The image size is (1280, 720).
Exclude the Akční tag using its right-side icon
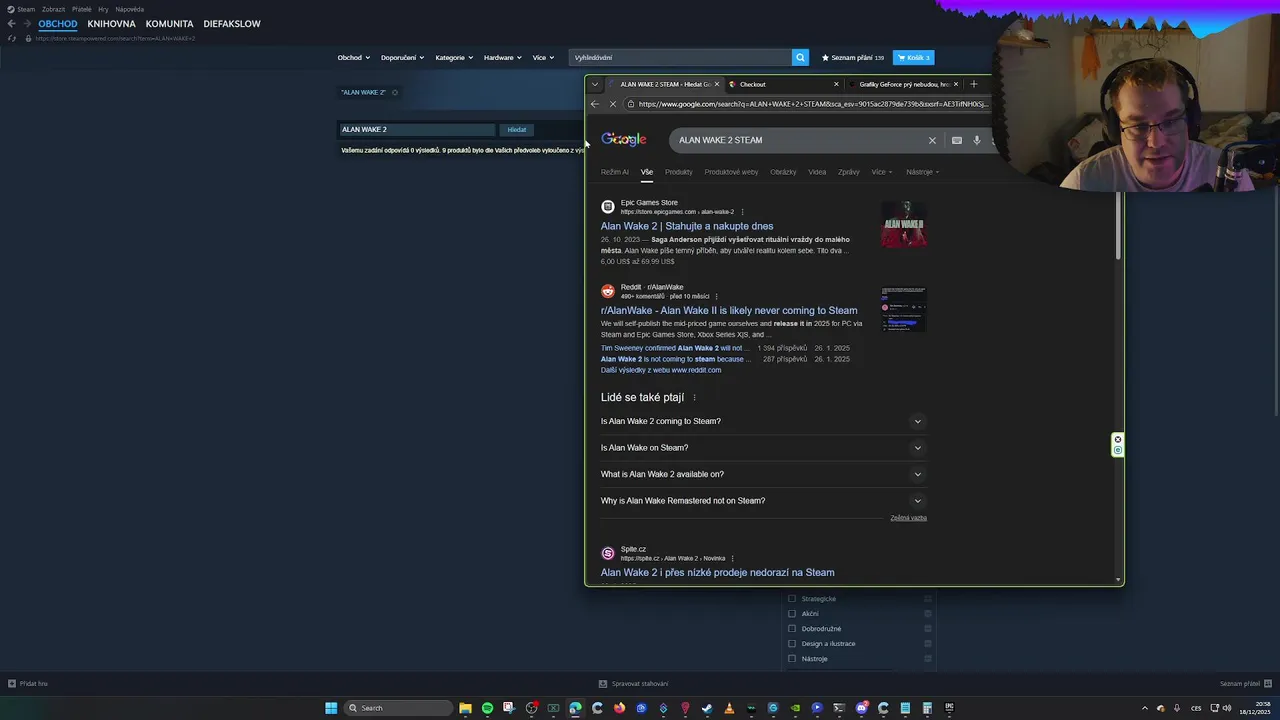(928, 614)
